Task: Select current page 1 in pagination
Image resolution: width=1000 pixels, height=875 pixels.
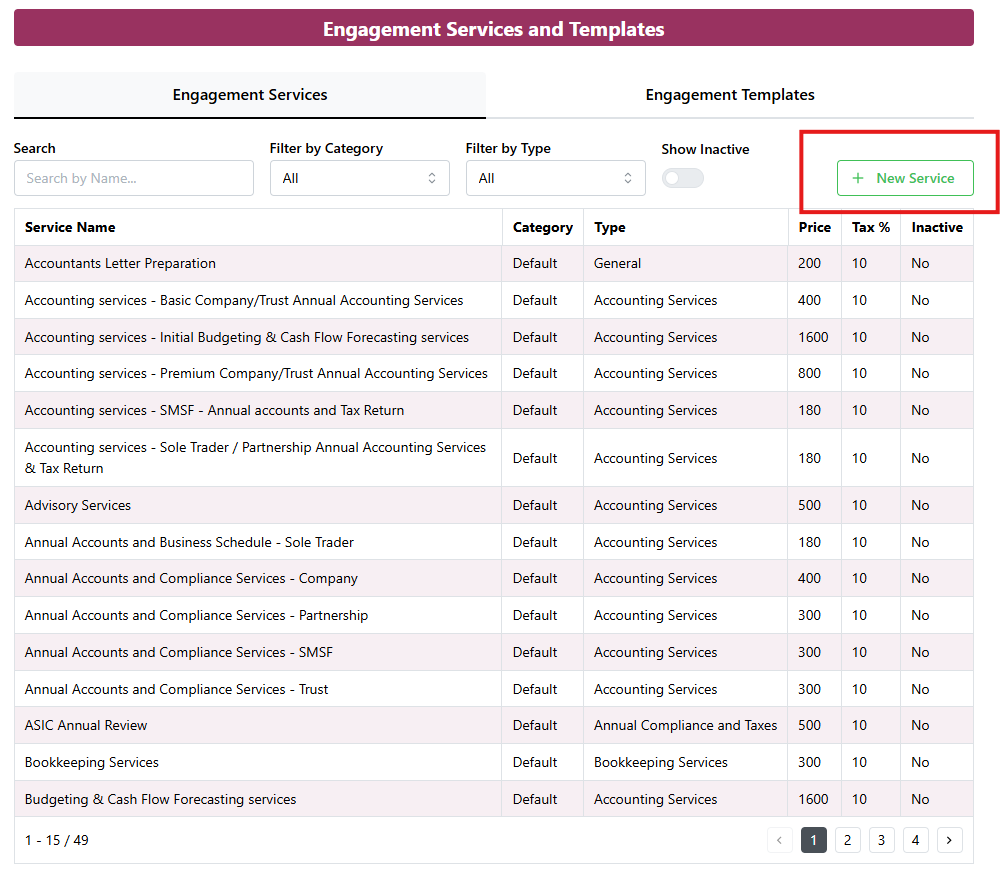Action: (813, 840)
